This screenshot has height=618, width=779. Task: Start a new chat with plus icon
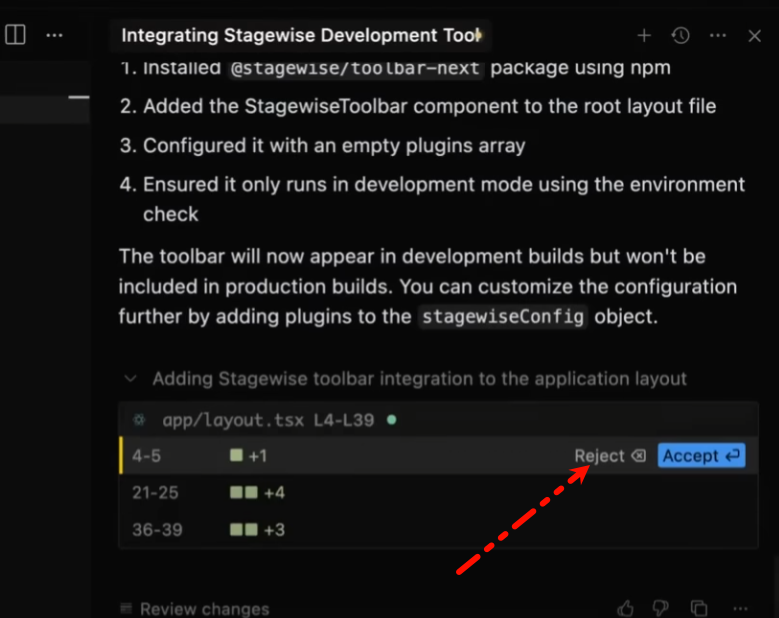tap(644, 35)
